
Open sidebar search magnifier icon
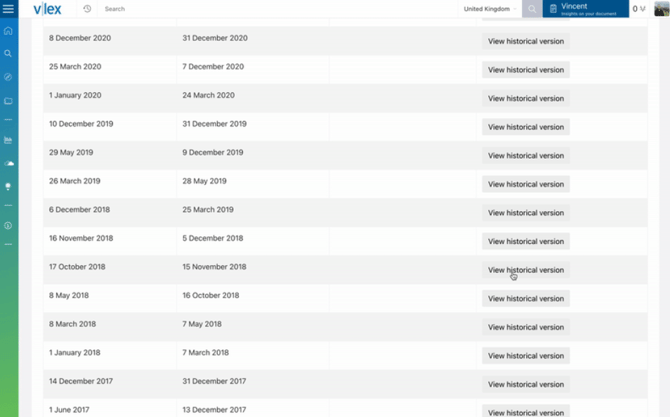coord(8,53)
